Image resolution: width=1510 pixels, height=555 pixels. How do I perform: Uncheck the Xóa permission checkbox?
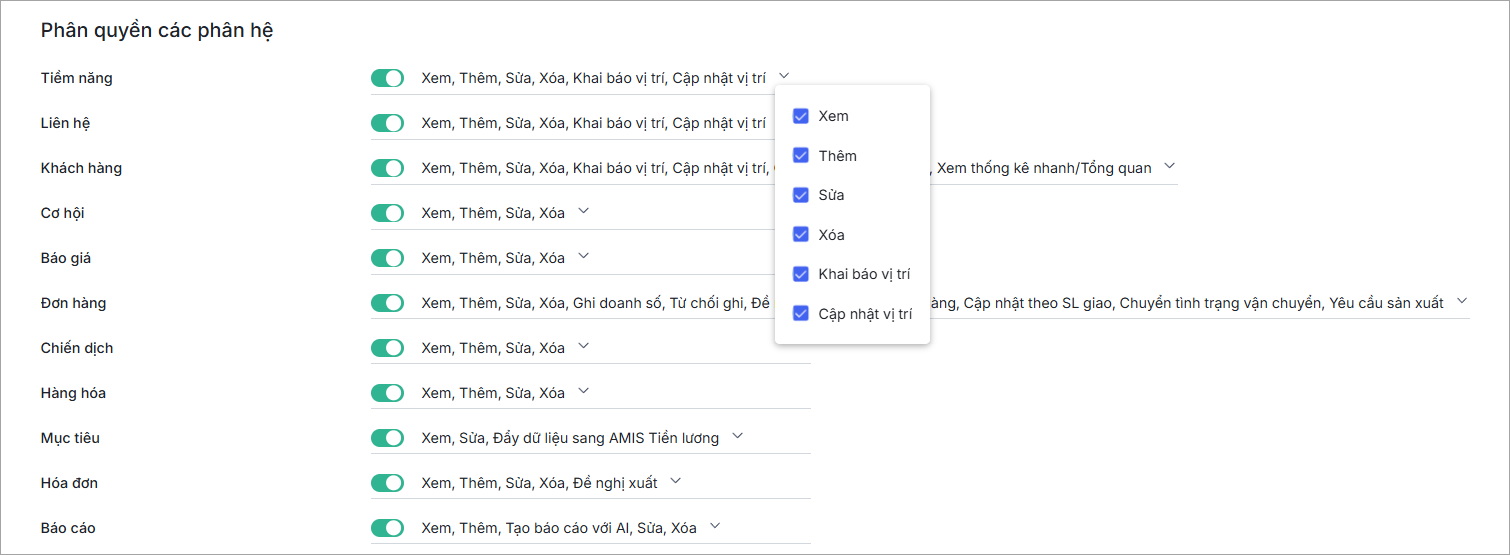coord(801,234)
